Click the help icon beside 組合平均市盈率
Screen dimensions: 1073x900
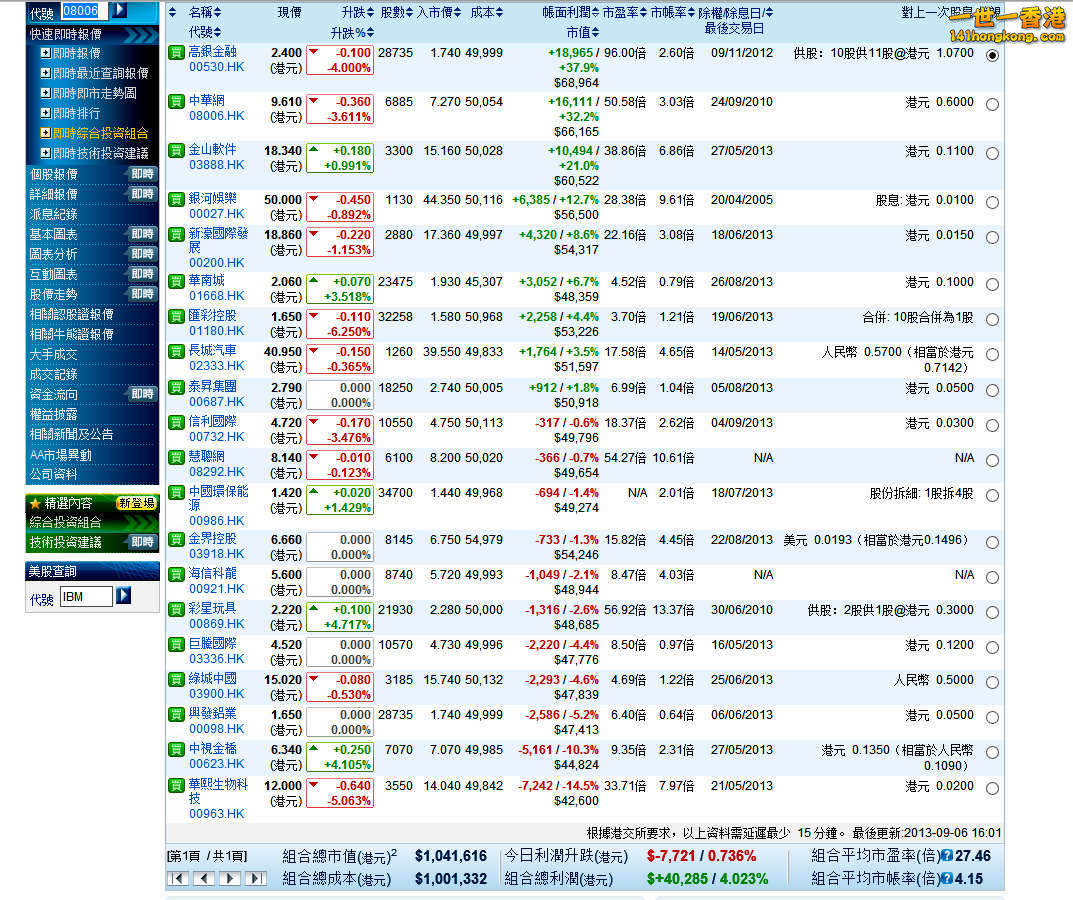pyautogui.click(x=947, y=856)
